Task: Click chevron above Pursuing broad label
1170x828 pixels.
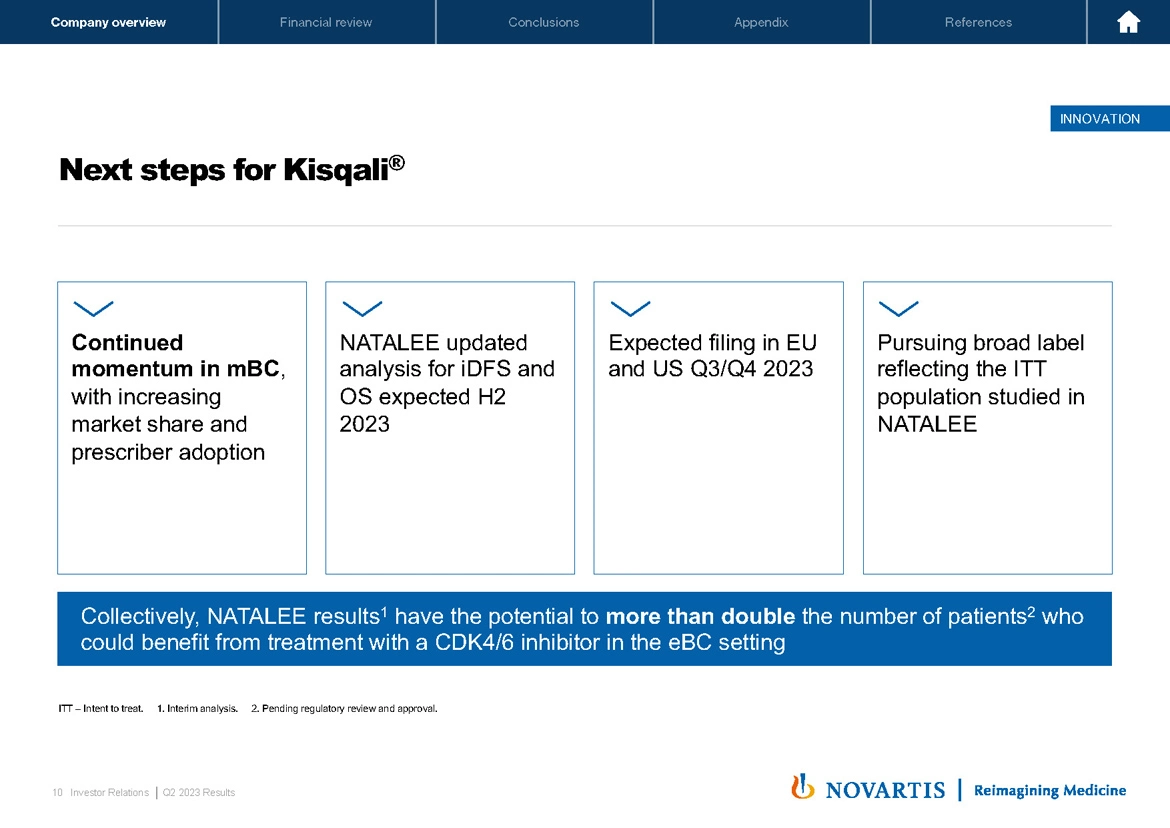Action: tap(898, 307)
